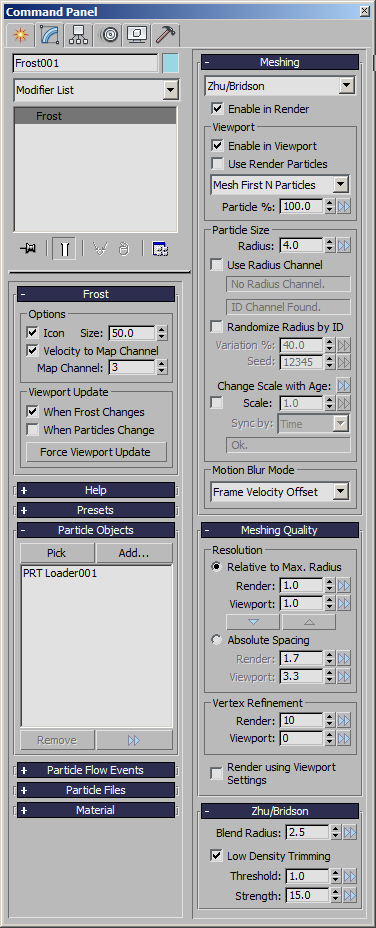This screenshot has height=928, width=376.
Task: Click arrow button next to Strength
Action: tap(350, 895)
